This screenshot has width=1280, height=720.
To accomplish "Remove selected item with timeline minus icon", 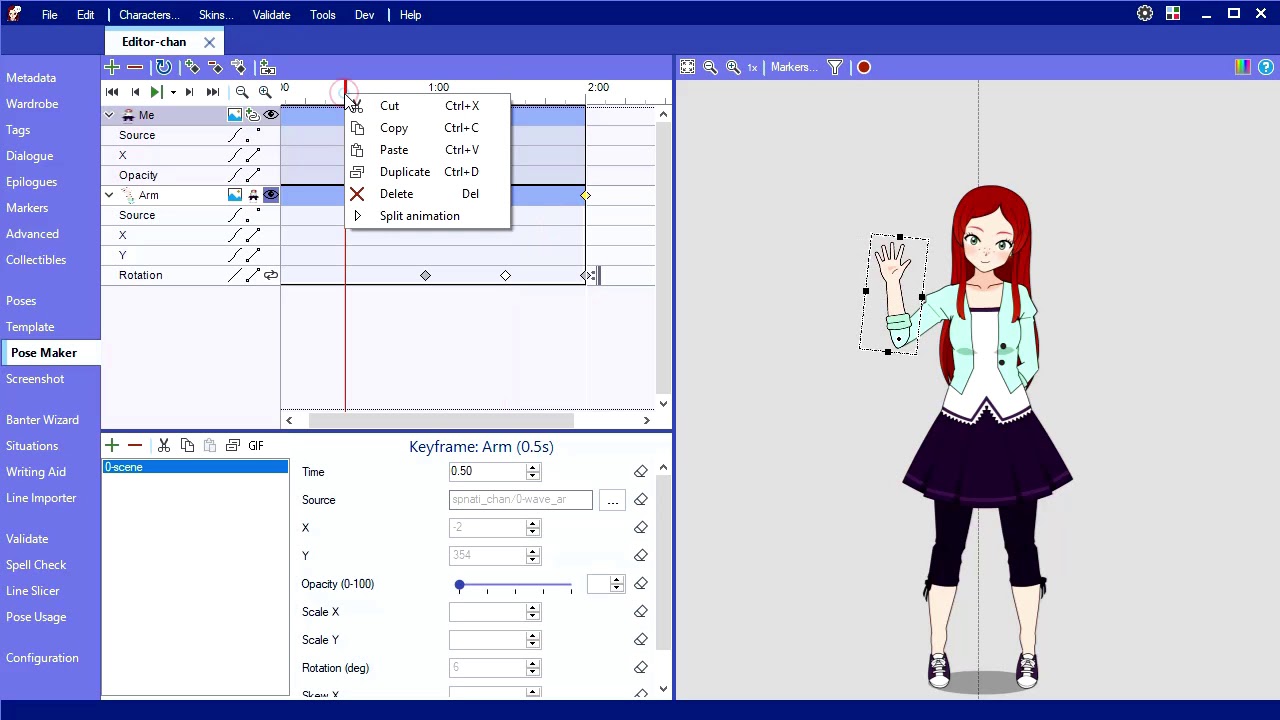I will coord(135,67).
